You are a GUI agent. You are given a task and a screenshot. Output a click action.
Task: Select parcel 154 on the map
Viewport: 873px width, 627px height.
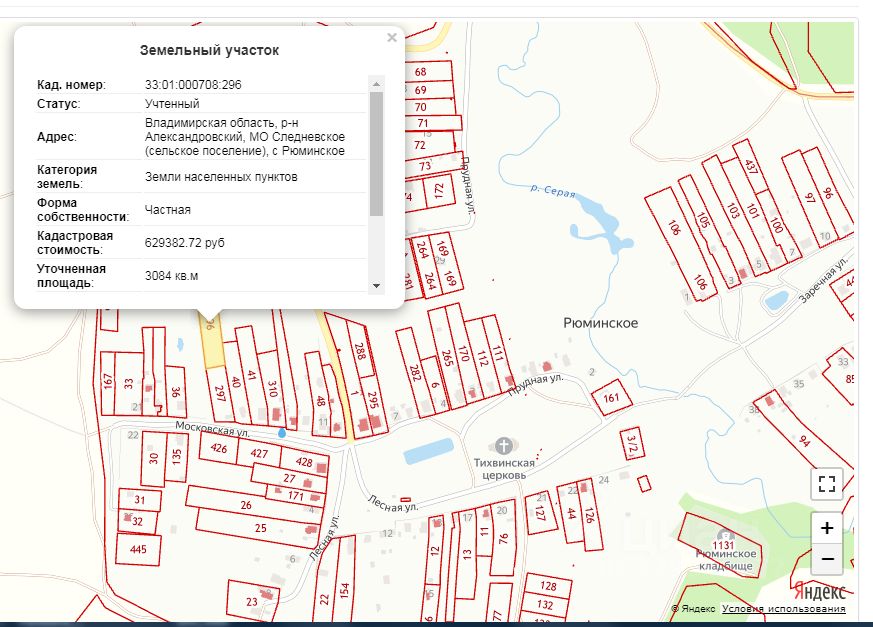345,580
